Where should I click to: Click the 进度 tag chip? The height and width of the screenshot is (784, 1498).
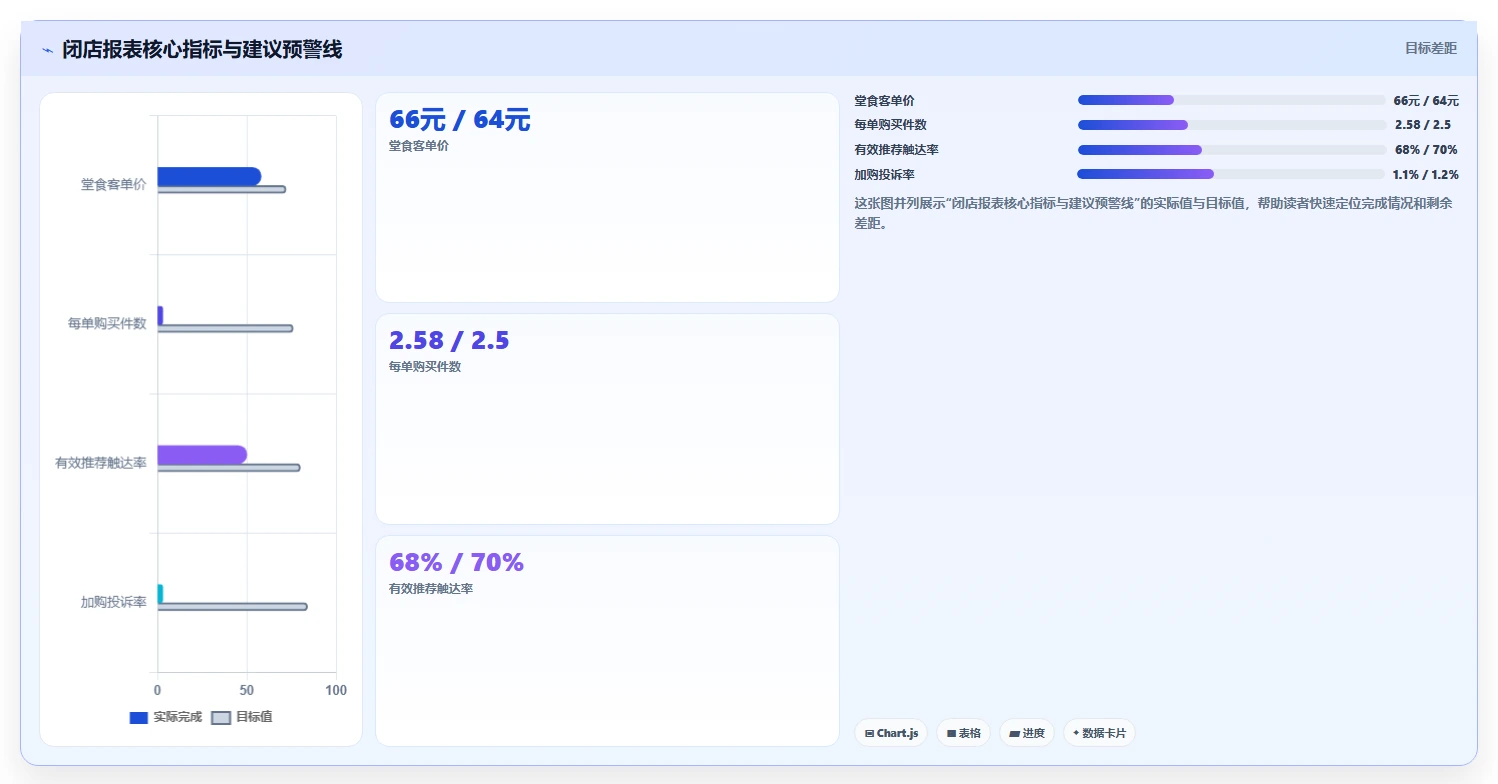[1027, 733]
